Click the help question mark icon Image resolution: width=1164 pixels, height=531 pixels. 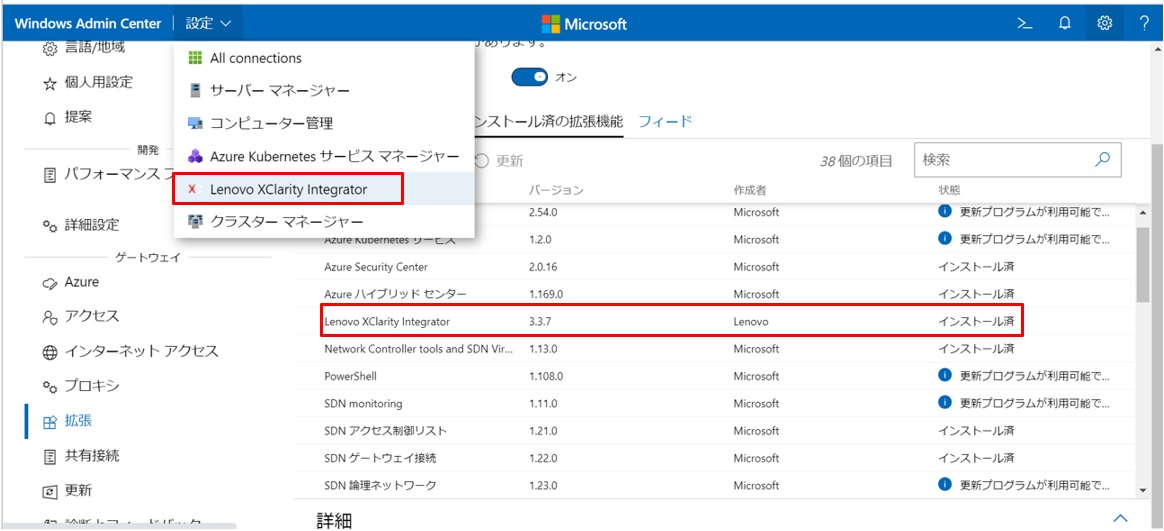[1143, 23]
